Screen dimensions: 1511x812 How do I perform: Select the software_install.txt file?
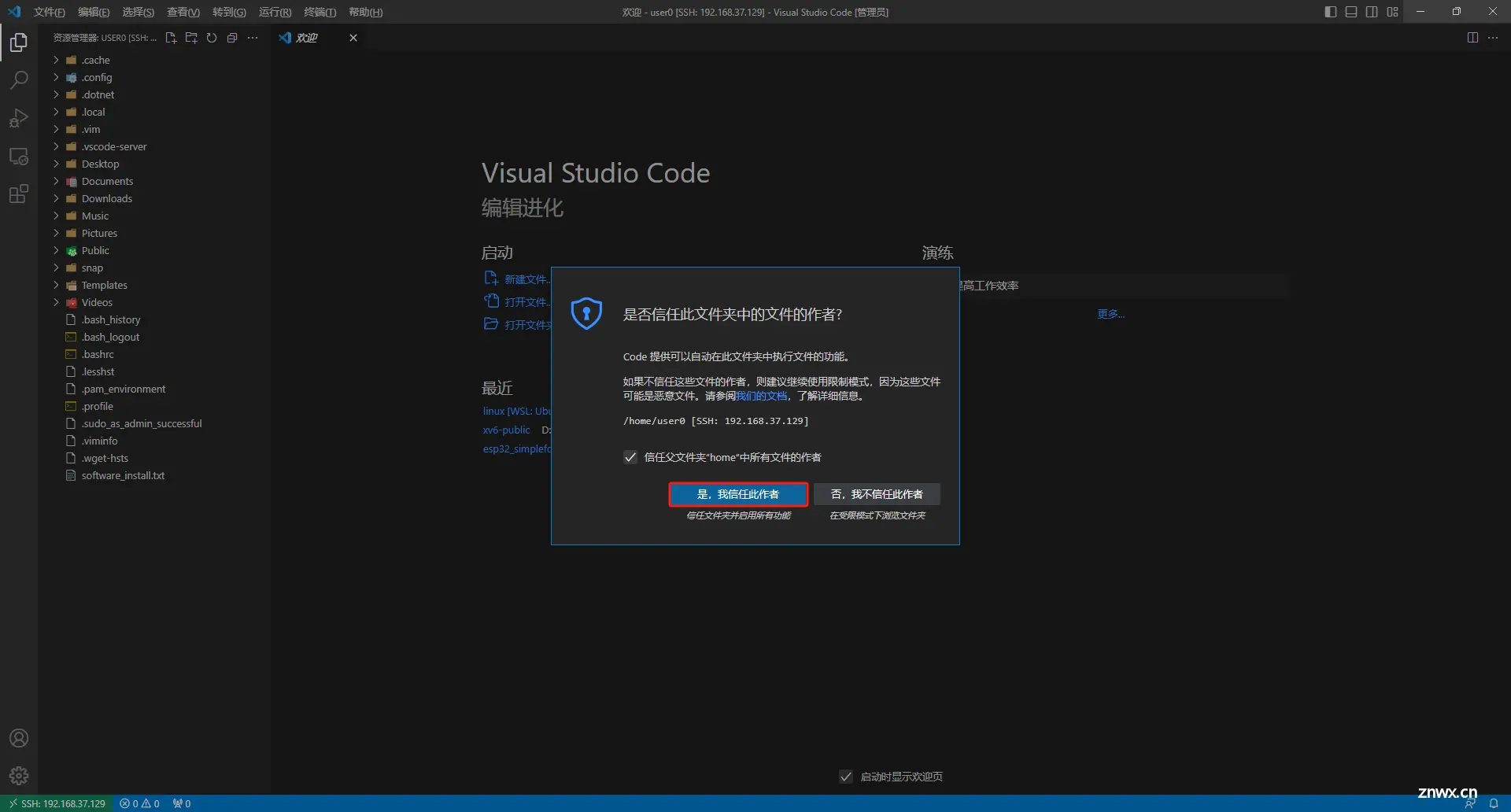(154, 475)
